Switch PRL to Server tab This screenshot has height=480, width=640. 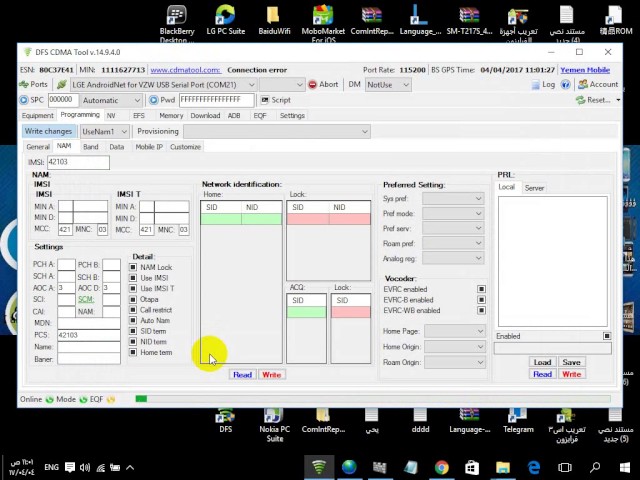click(x=534, y=188)
